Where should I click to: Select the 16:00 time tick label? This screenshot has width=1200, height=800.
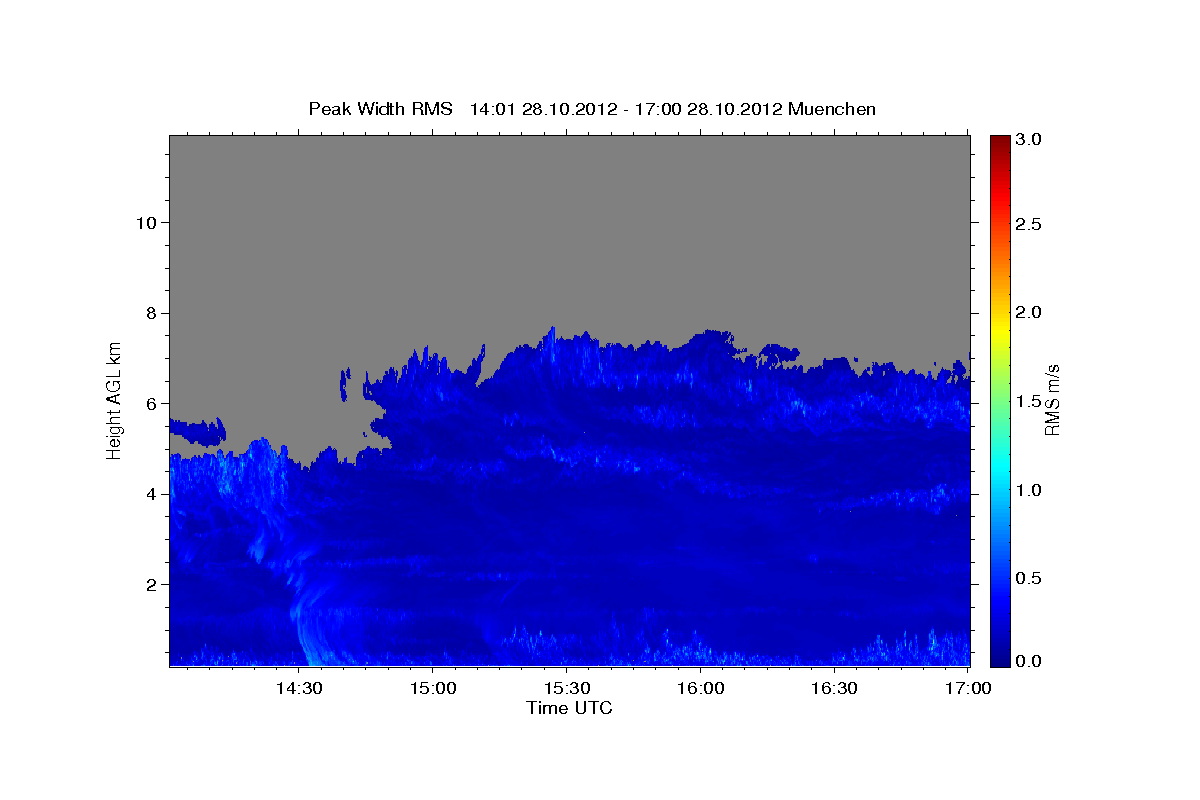700,688
